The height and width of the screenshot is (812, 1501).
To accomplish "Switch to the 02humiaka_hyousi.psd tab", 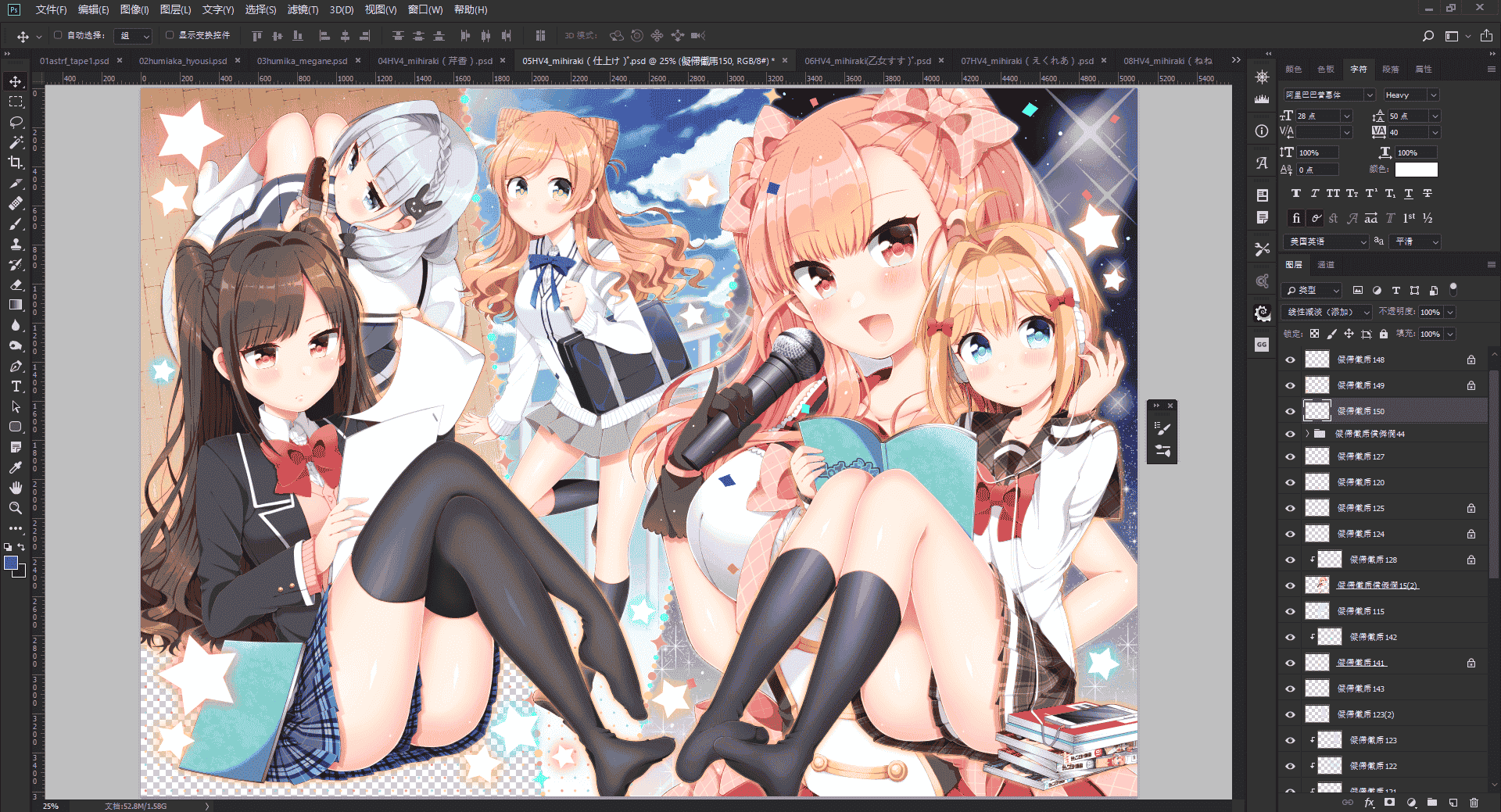I will point(183,61).
